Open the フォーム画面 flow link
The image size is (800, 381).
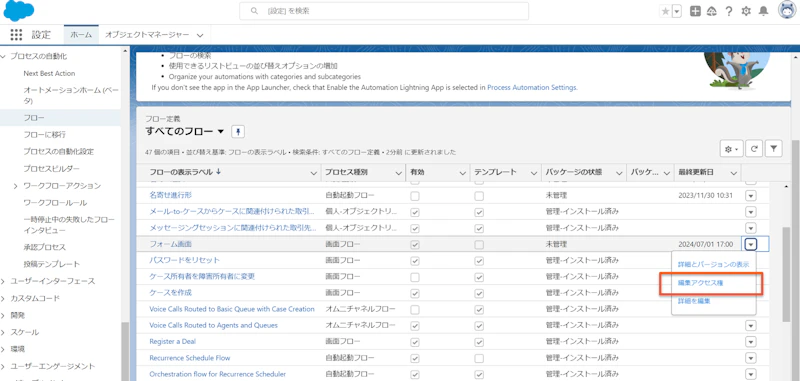[x=170, y=244]
